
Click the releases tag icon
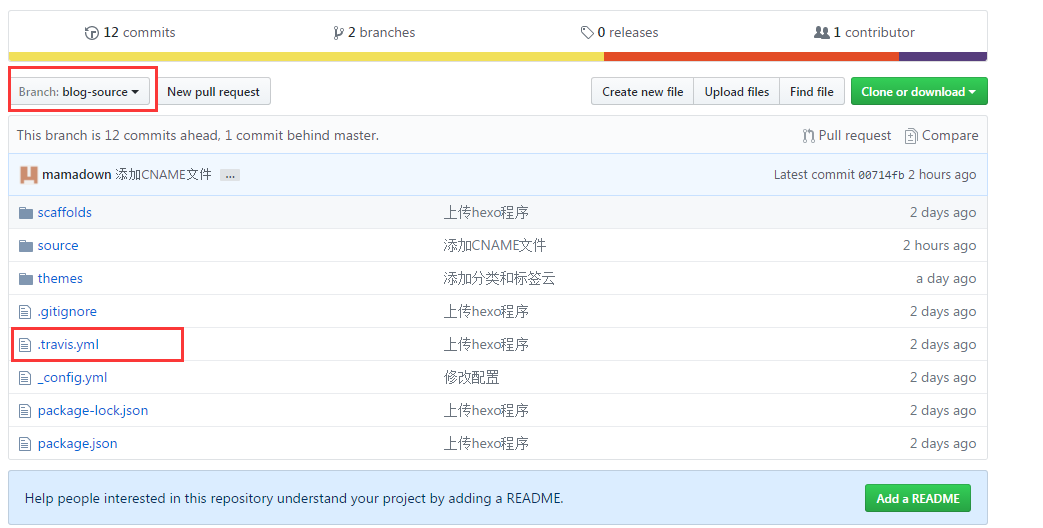pos(587,33)
